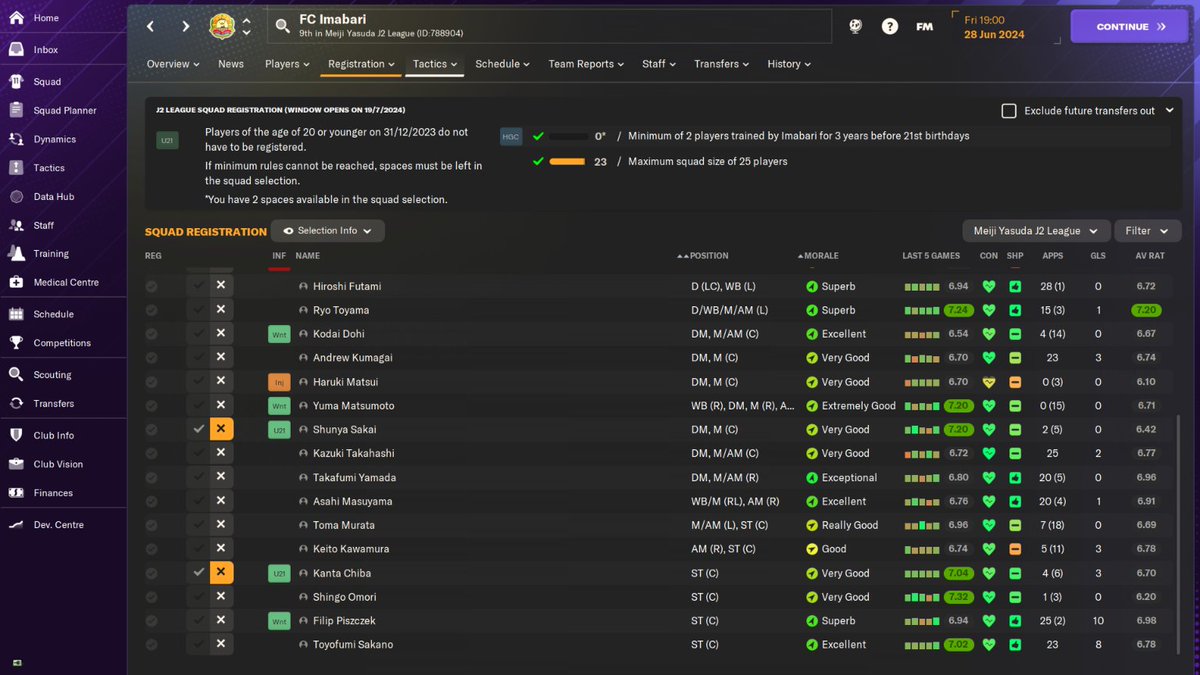1200x675 pixels.
Task: Expand the Exclude future transfers chevron
Action: coord(1169,111)
